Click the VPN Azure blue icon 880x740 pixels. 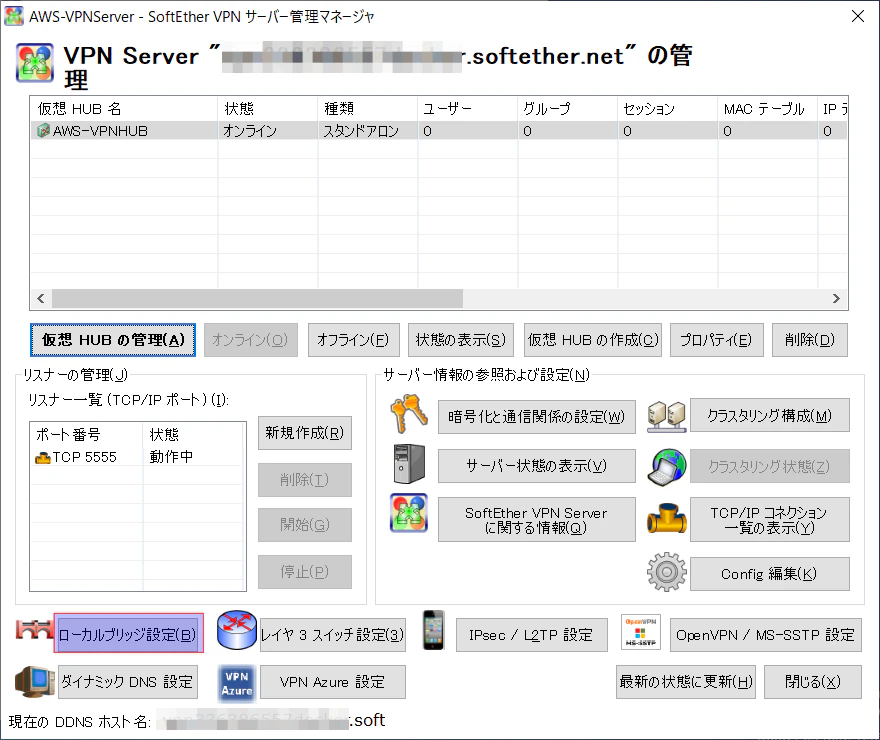tap(237, 683)
